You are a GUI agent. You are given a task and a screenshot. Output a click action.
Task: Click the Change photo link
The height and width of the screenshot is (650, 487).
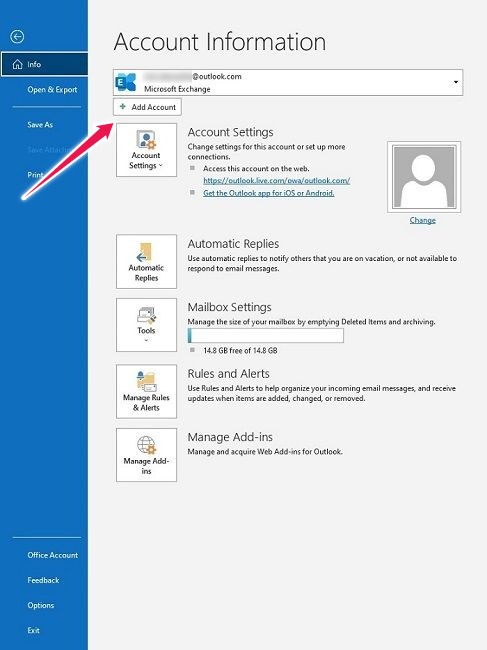422,220
